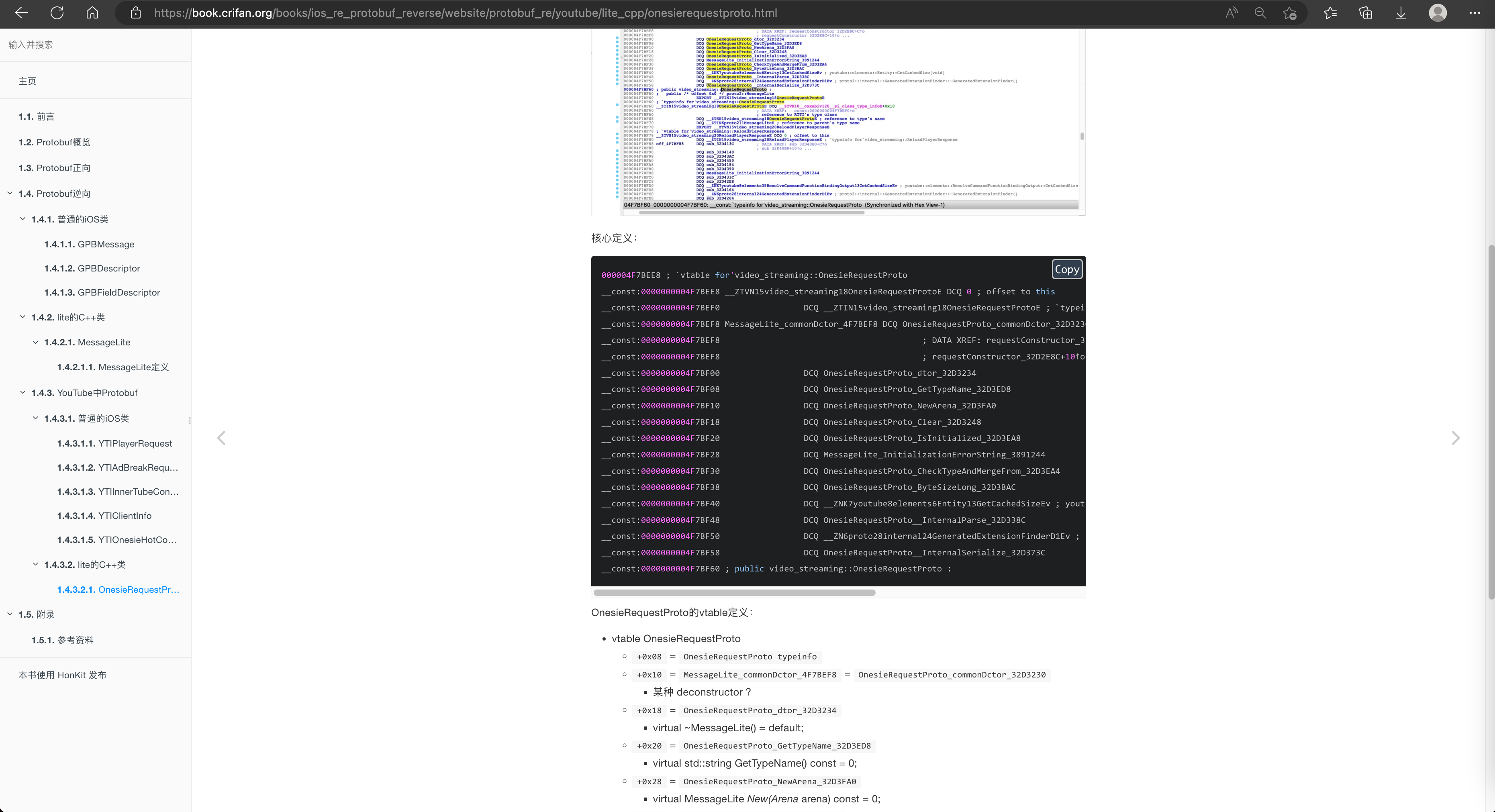Add page to favorites star icon

tap(1290, 13)
